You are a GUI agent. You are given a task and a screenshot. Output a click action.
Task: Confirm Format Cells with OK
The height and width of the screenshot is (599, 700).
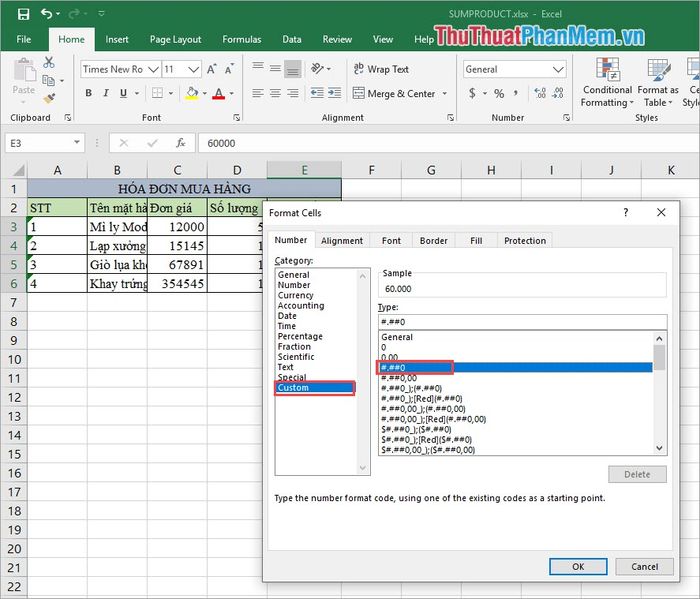point(578,566)
